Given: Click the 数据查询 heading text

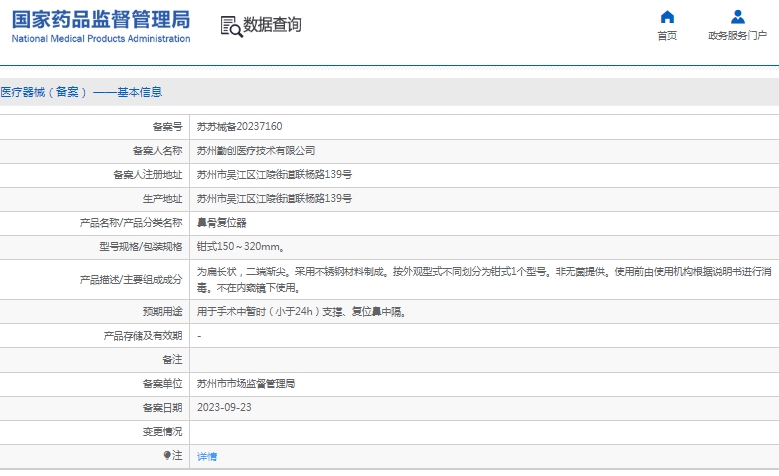Looking at the screenshot, I should (x=272, y=24).
